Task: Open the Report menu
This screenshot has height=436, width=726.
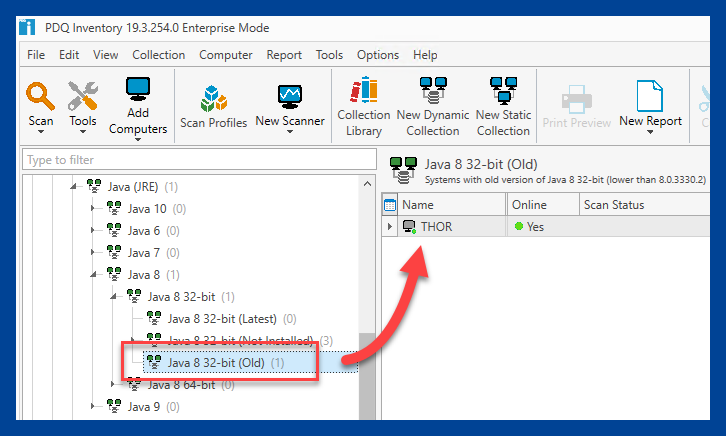Action: pyautogui.click(x=284, y=55)
